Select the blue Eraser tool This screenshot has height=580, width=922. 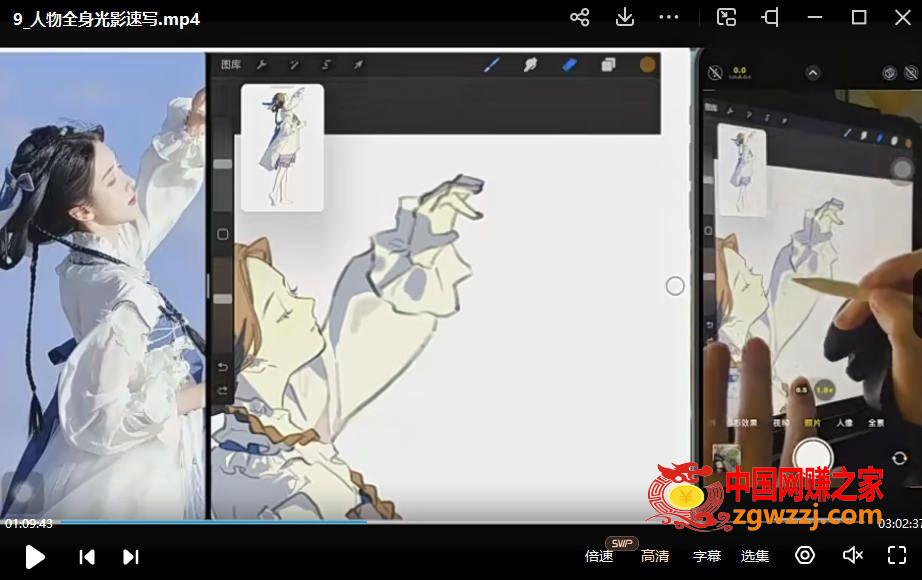click(569, 65)
